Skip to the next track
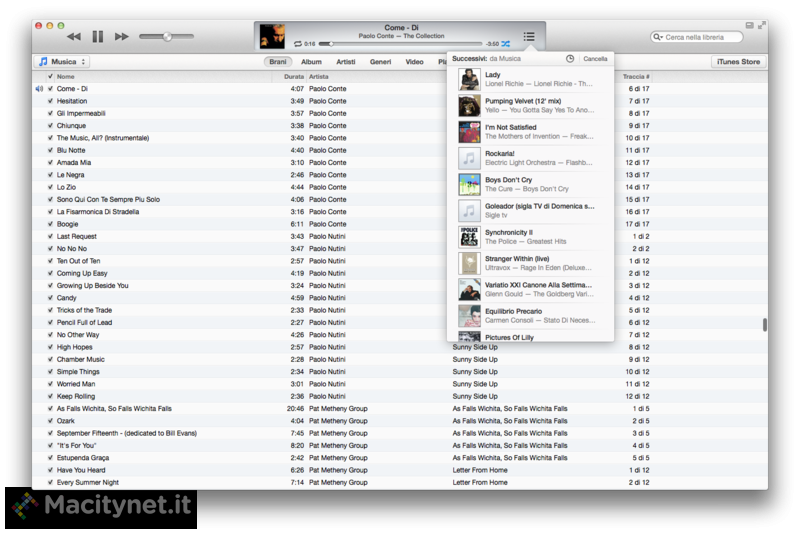800x534 pixels. (x=121, y=37)
